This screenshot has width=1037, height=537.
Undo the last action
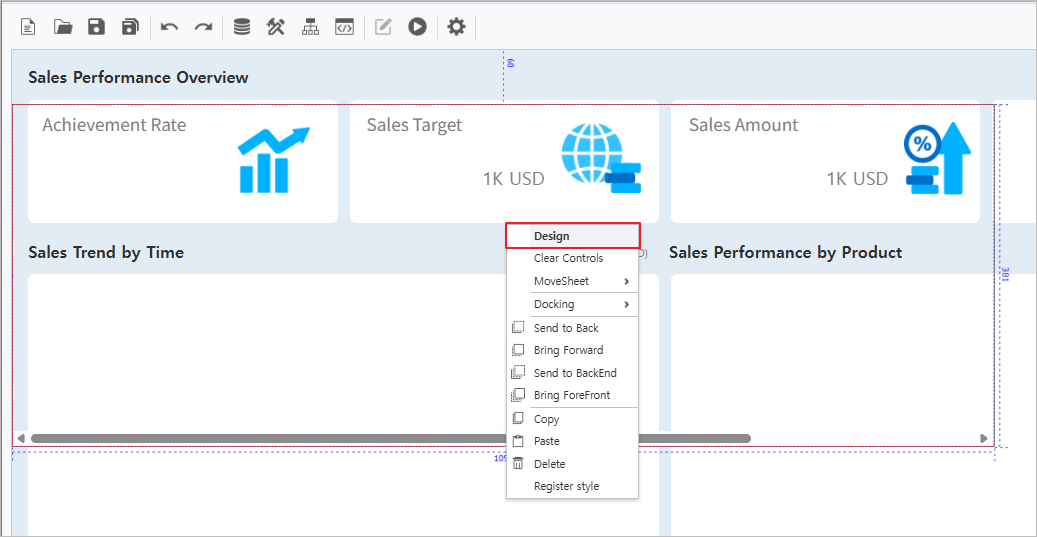tap(169, 27)
